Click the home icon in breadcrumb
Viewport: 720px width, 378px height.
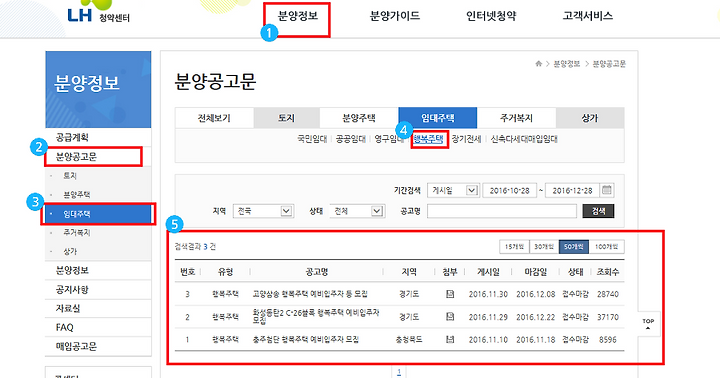(x=539, y=63)
